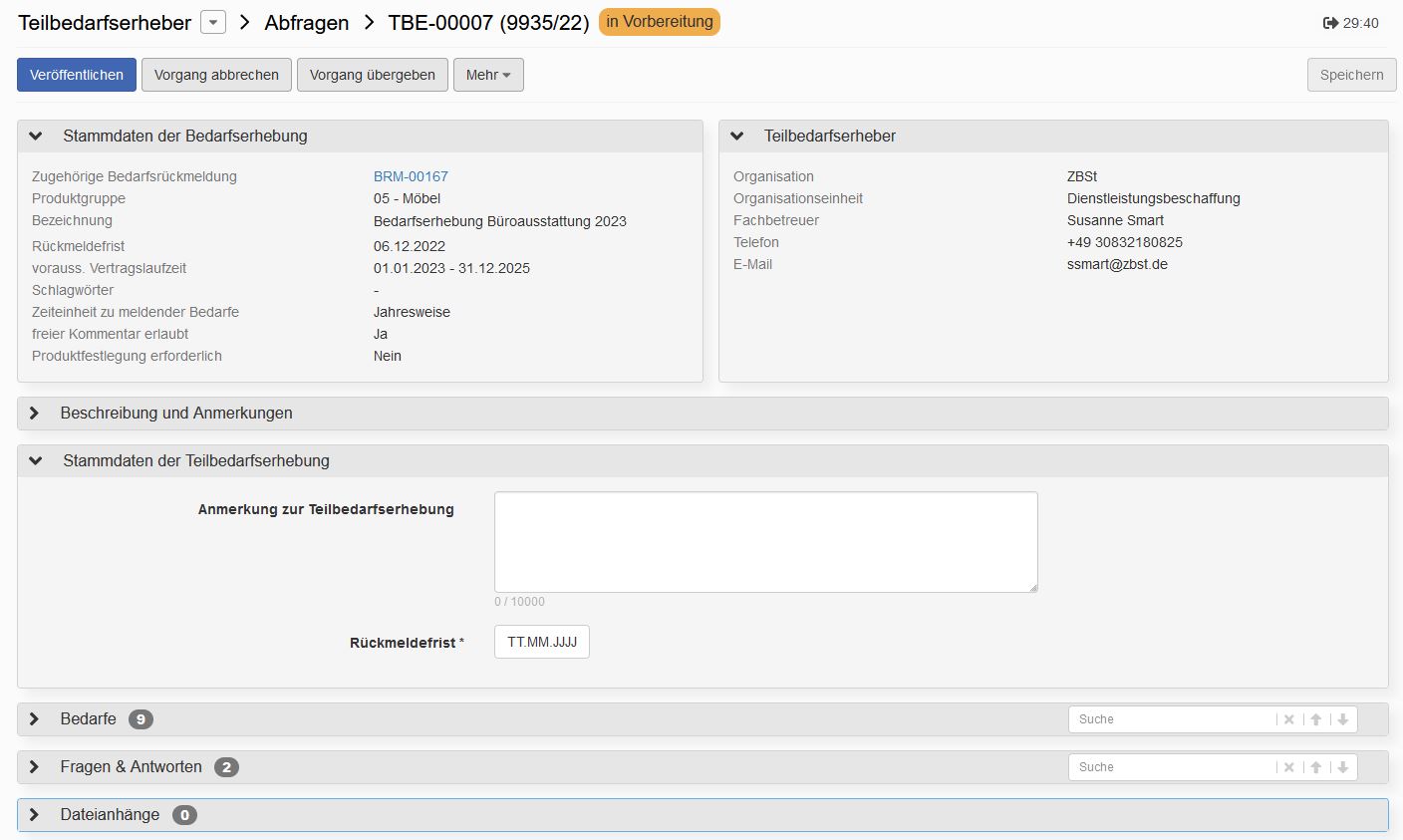Click down arrow in Fragen & Antworten search

pos(1342,766)
